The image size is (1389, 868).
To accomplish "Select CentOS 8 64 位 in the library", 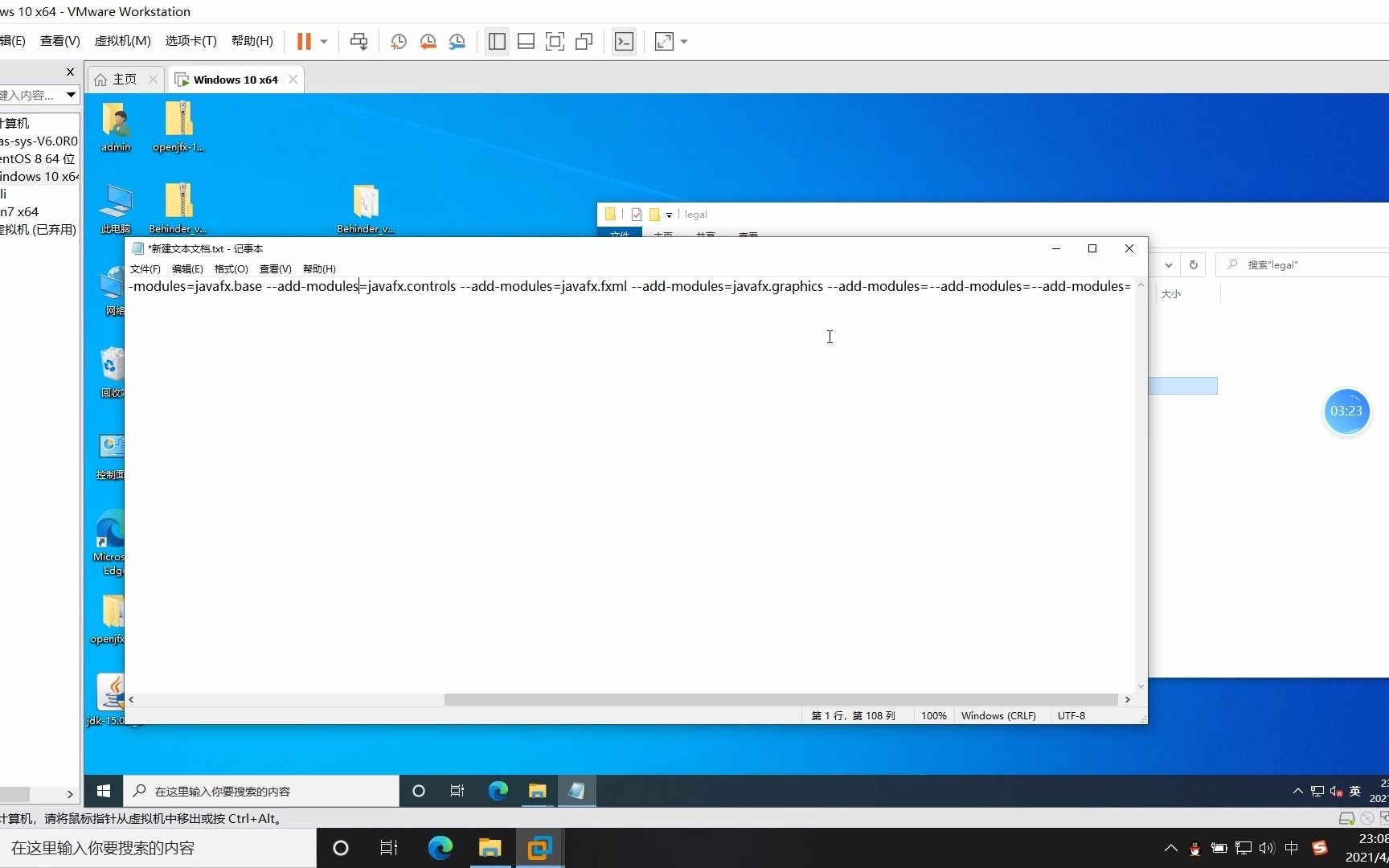I will pos(38,158).
